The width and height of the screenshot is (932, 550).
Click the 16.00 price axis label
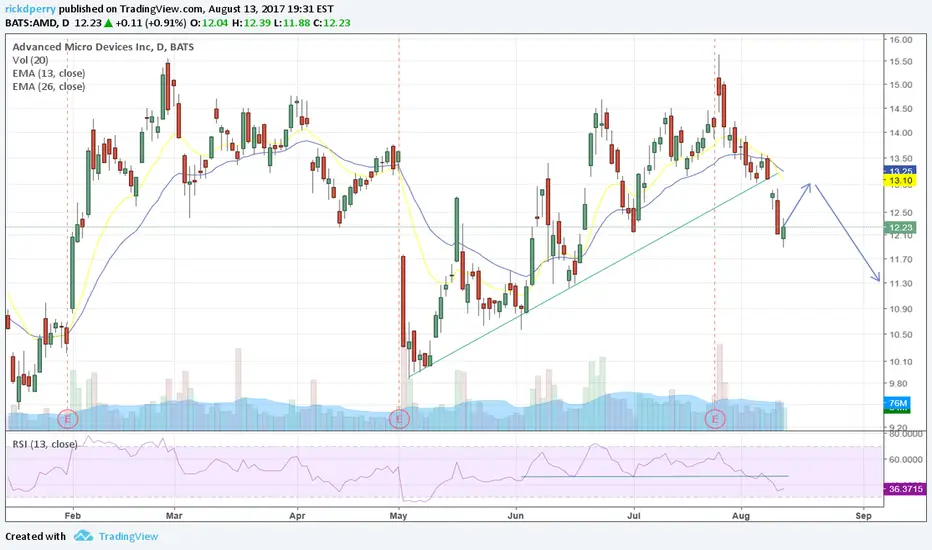(900, 40)
